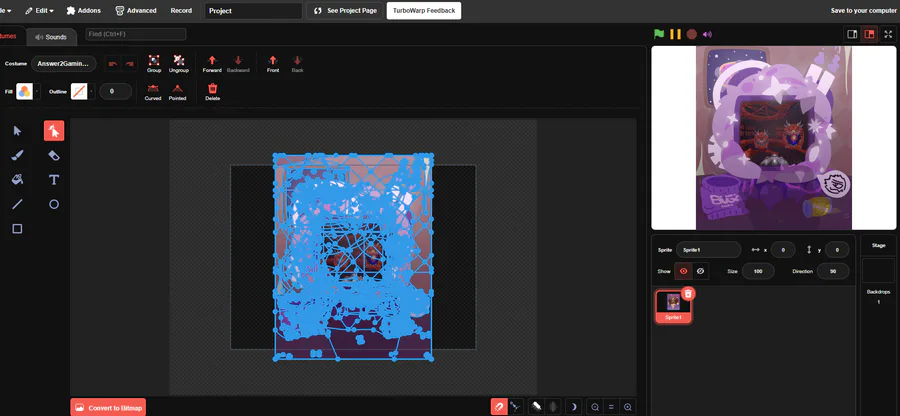Enter fullscreen stage mode

888,34
